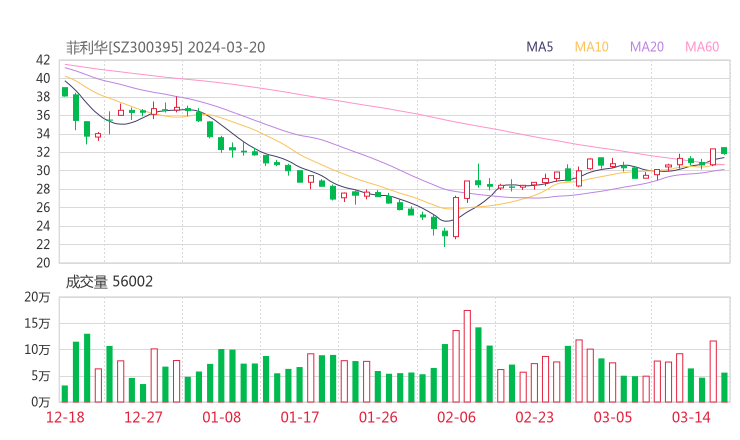
Task: Click the chart title 菲利华[SZ300395] 2024-03-20
Action: click(x=165, y=47)
